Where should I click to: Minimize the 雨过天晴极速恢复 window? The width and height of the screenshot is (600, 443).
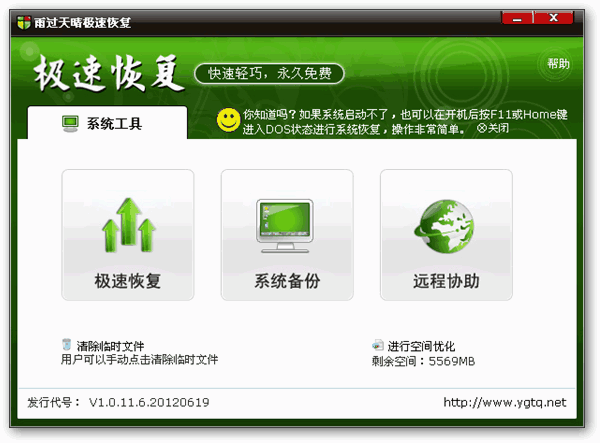(x=517, y=18)
